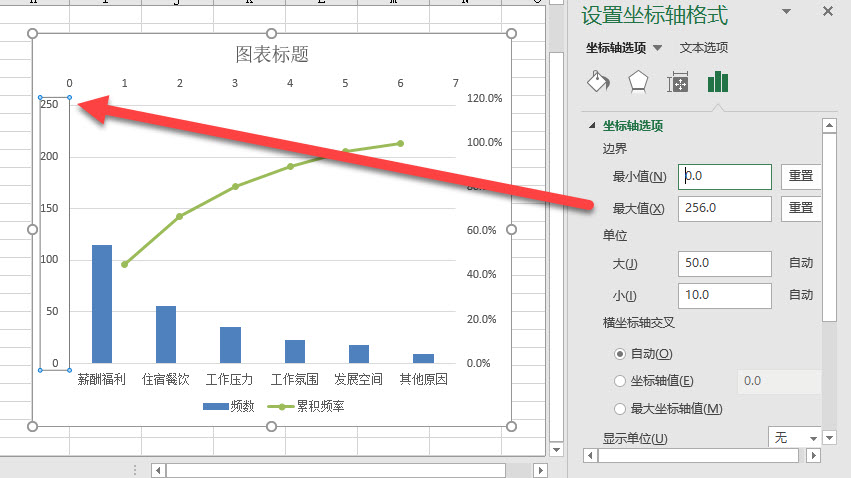Switch to the 坐标轴选项 tab
Image resolution: width=851 pixels, height=478 pixels.
[x=616, y=48]
